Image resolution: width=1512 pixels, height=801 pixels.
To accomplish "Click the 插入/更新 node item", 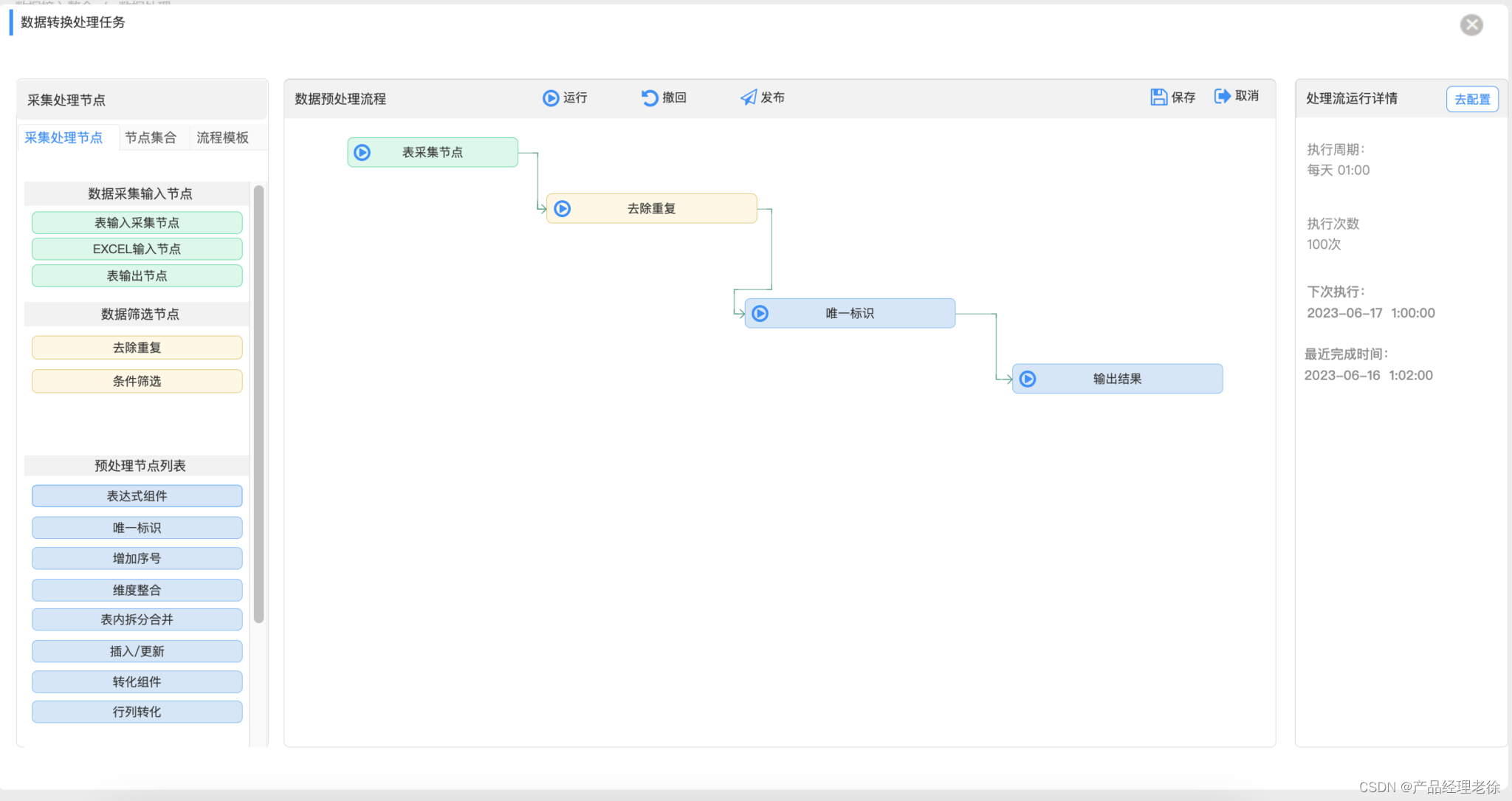I will pyautogui.click(x=137, y=651).
